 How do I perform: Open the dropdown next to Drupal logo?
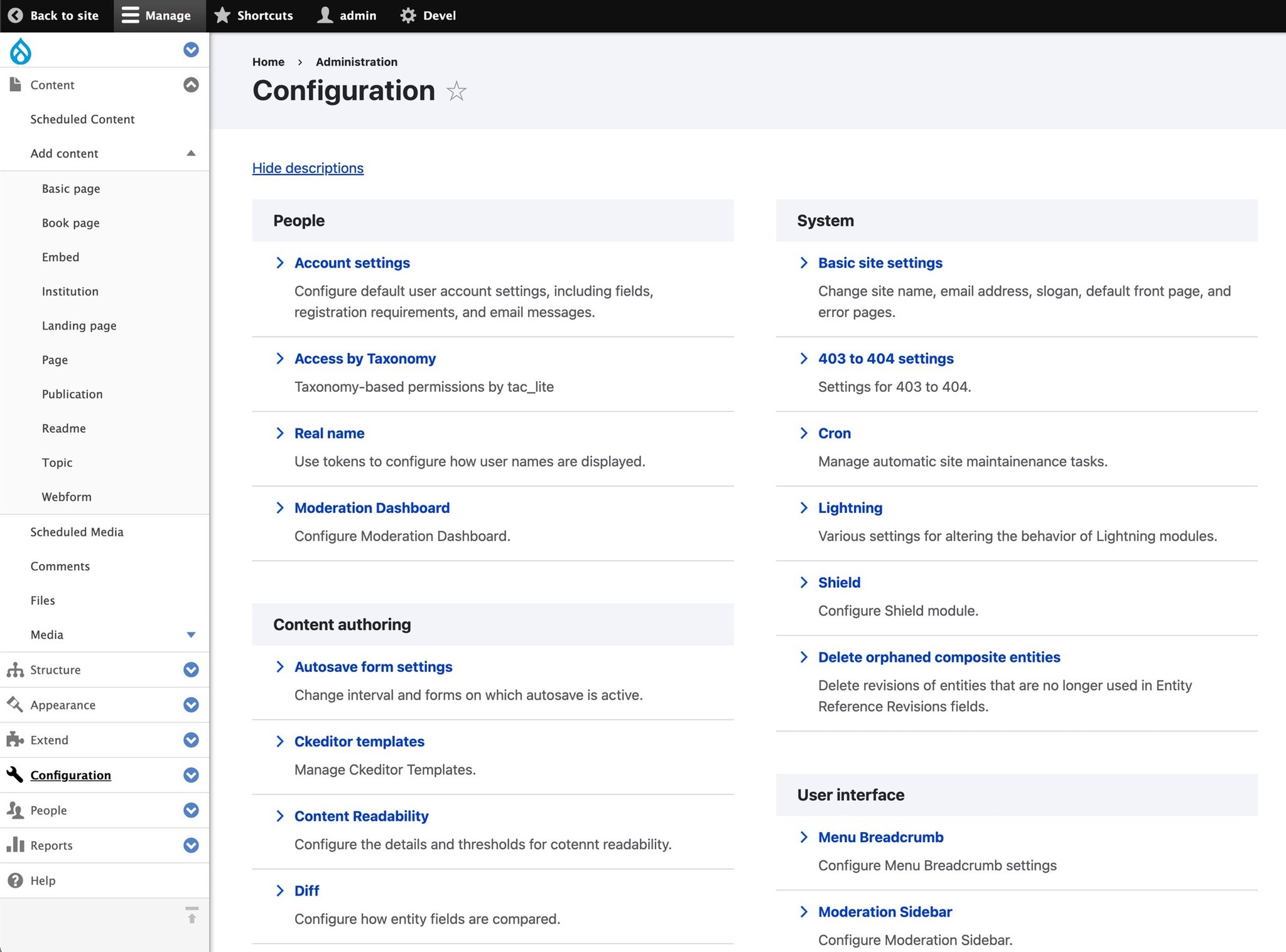tap(191, 50)
